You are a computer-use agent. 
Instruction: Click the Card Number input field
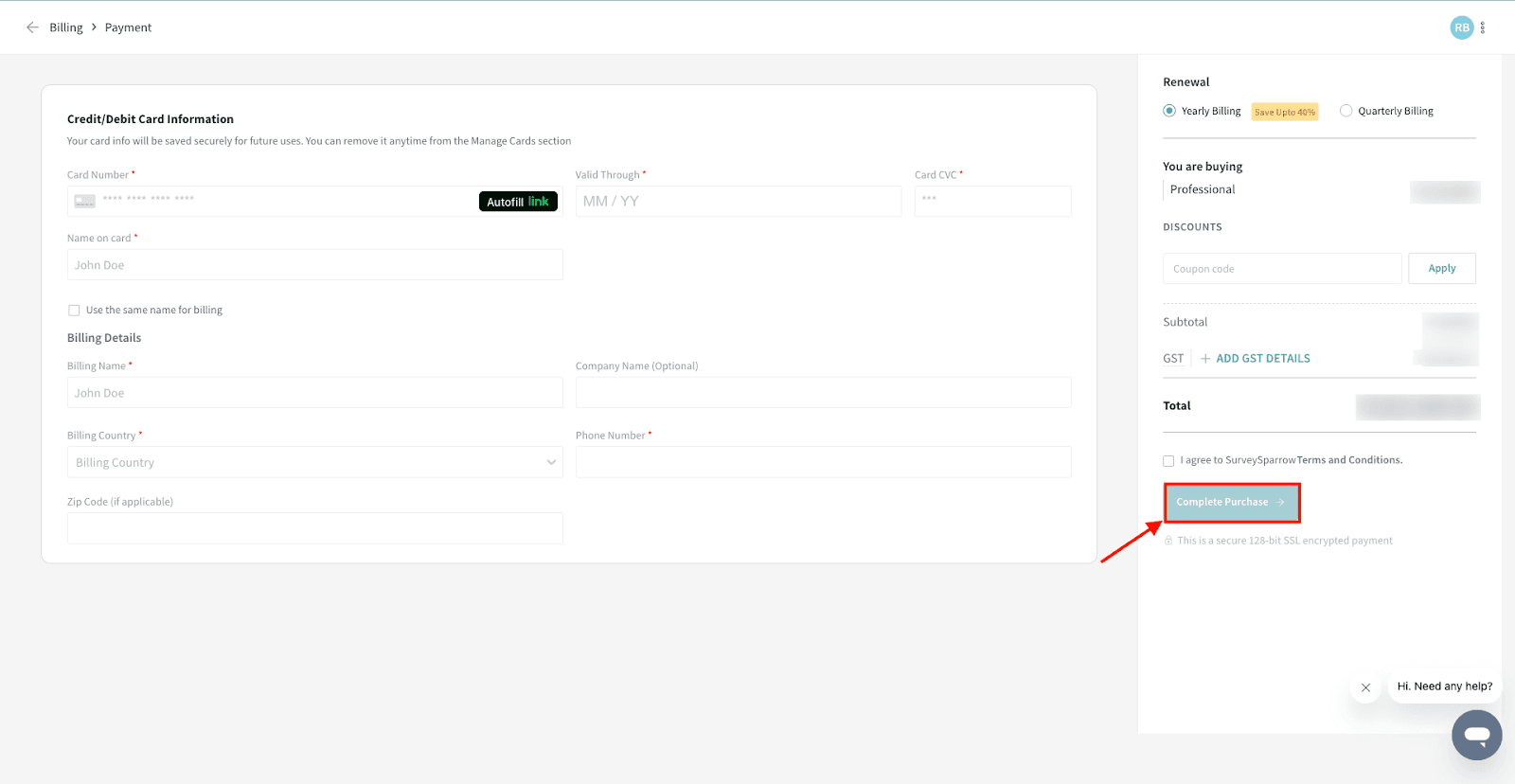(284, 201)
